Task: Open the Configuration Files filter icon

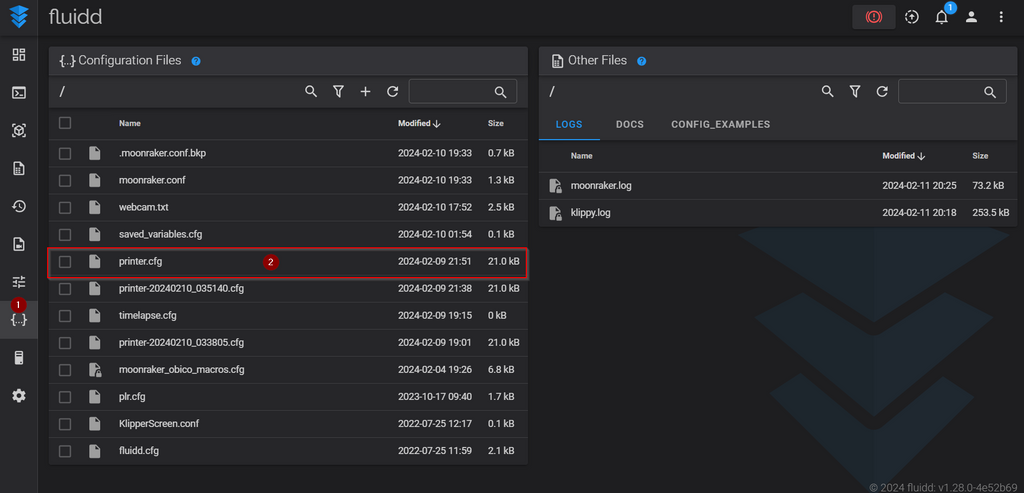Action: 338,91
